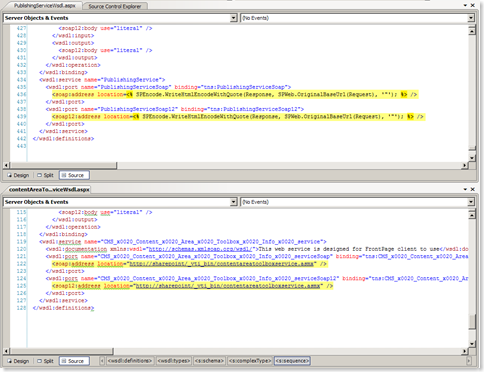
Task: Click bottom pane horizontal scrollbar left arrow
Action: 6,351
